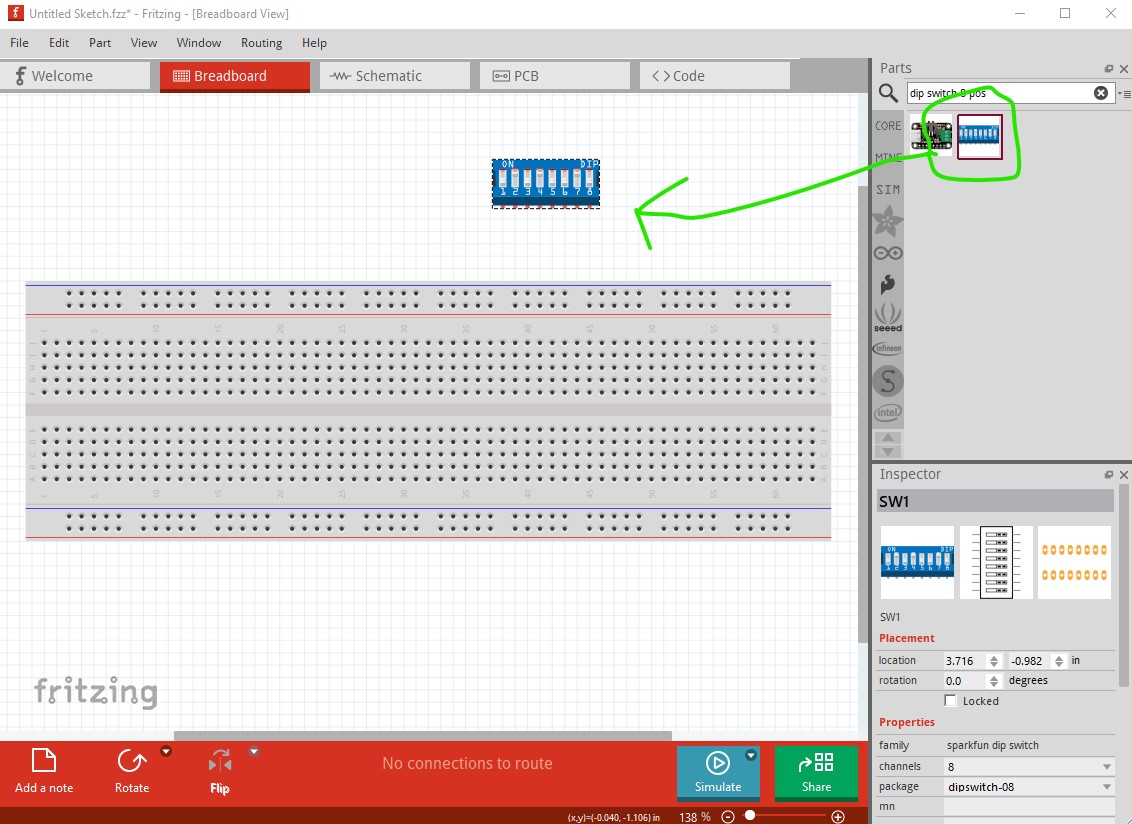Viewport: 1132px width, 824px height.
Task: Click the Add a note tool
Action: [x=44, y=771]
